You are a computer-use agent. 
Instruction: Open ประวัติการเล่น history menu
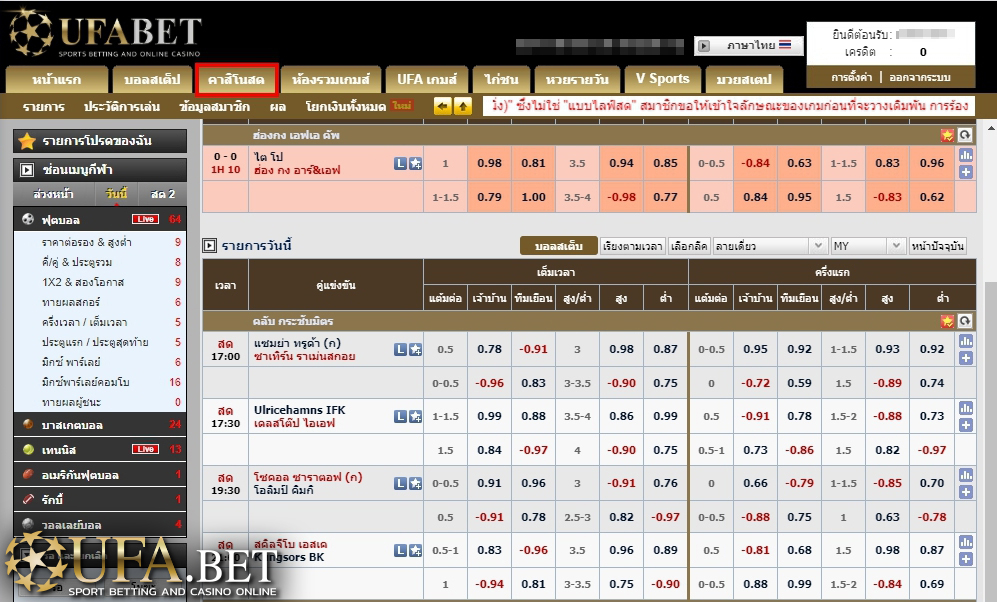[121, 107]
